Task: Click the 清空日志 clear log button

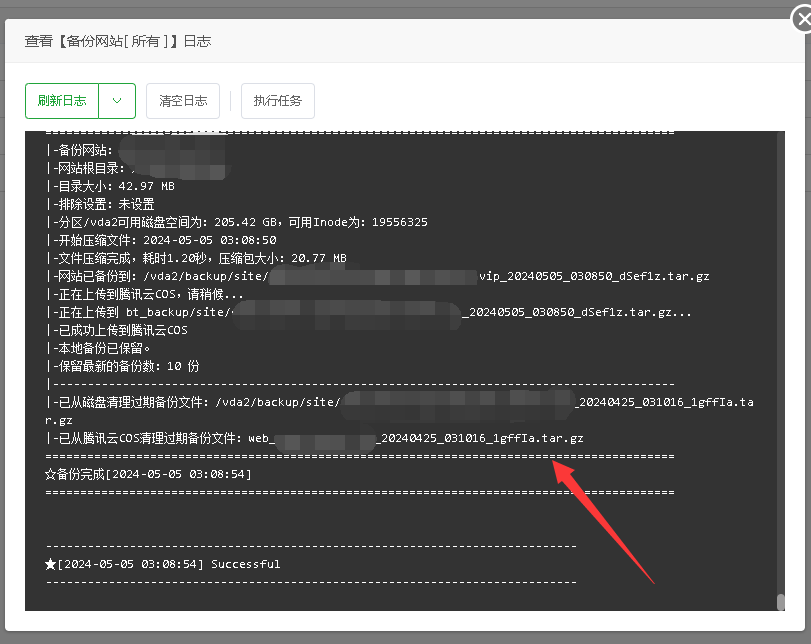Action: click(183, 101)
